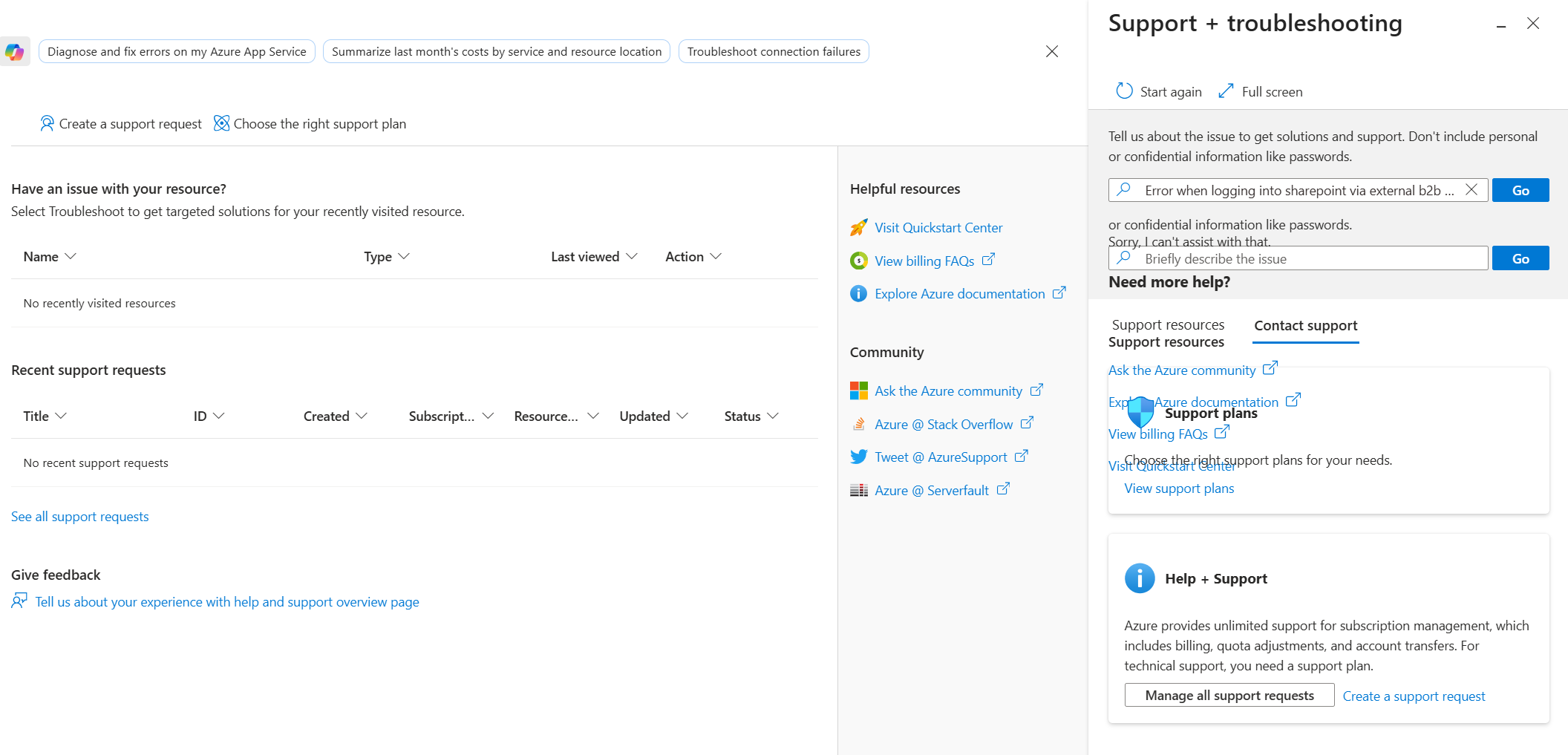
Task: Click Manage all support requests button
Action: pos(1229,695)
